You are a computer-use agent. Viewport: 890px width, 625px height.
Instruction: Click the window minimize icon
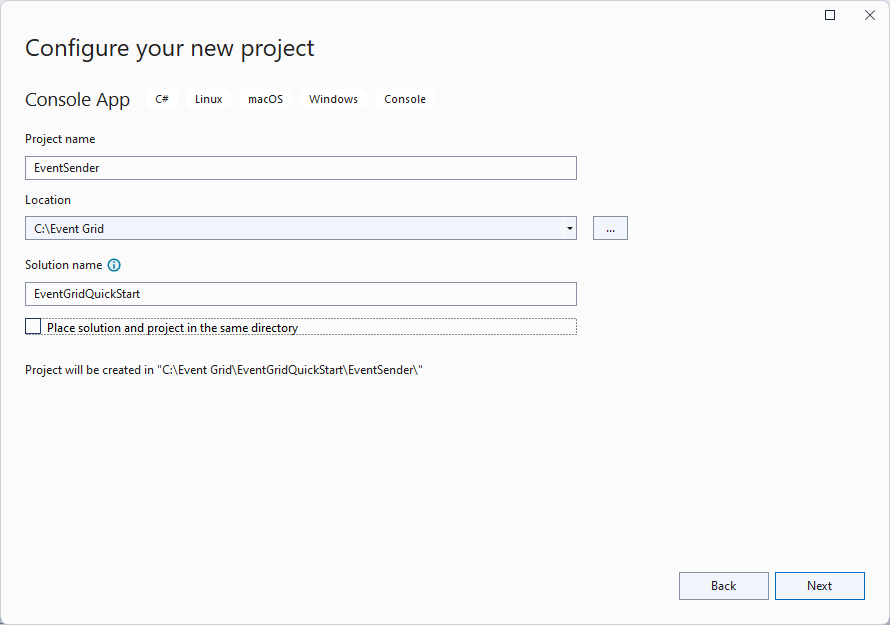[x=829, y=15]
